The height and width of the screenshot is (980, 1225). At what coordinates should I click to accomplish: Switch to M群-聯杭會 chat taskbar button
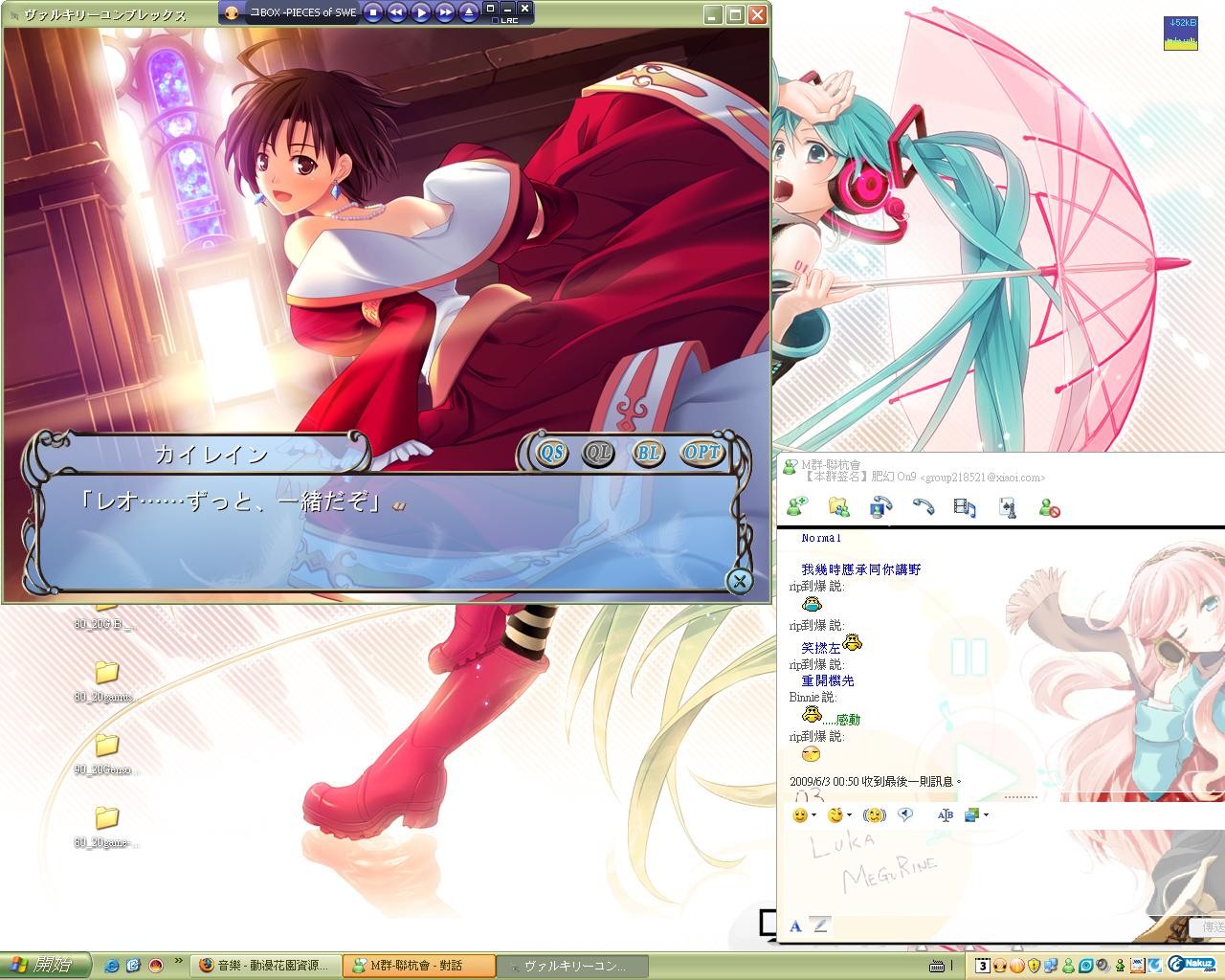coord(419,966)
